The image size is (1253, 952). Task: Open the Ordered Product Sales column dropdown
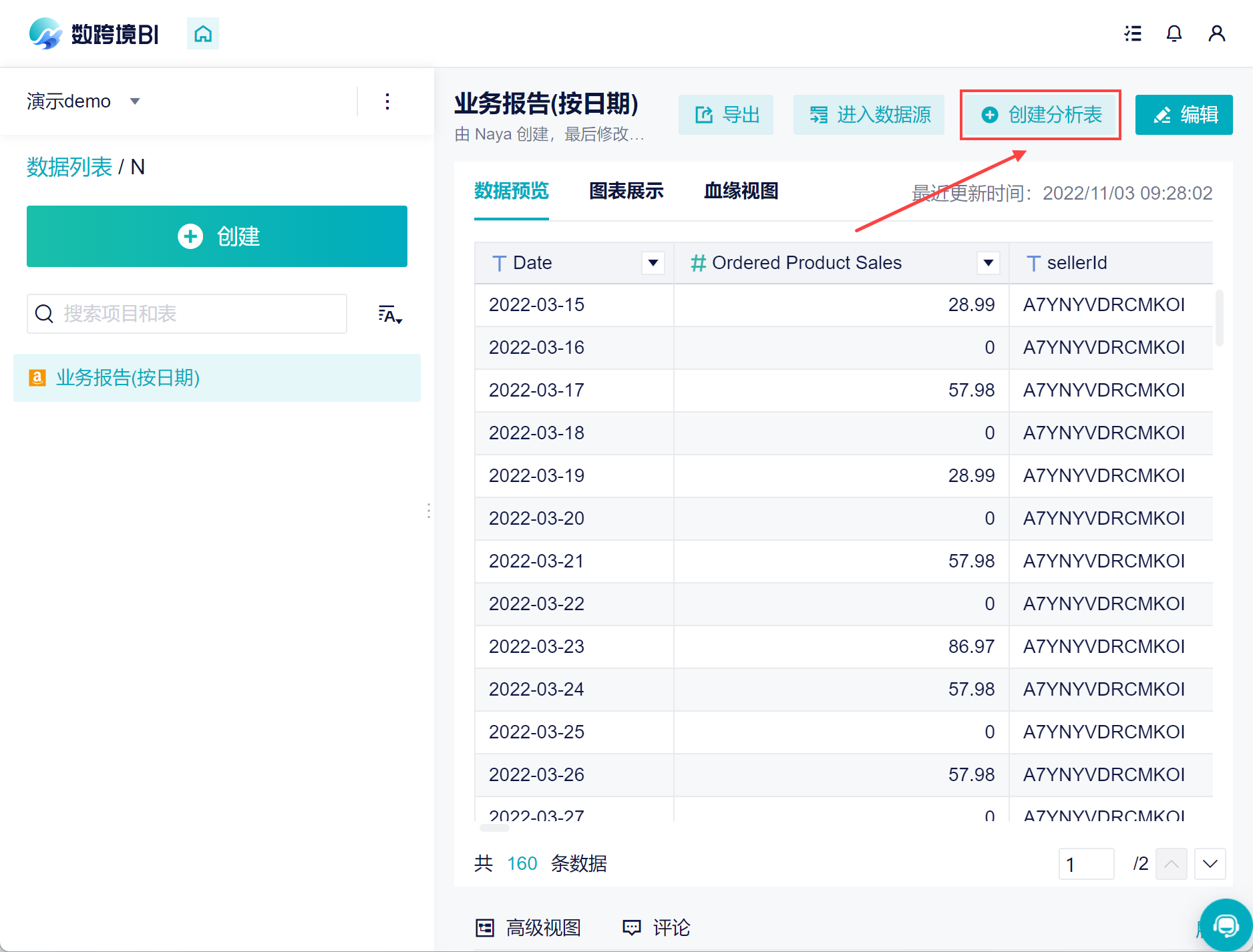989,263
